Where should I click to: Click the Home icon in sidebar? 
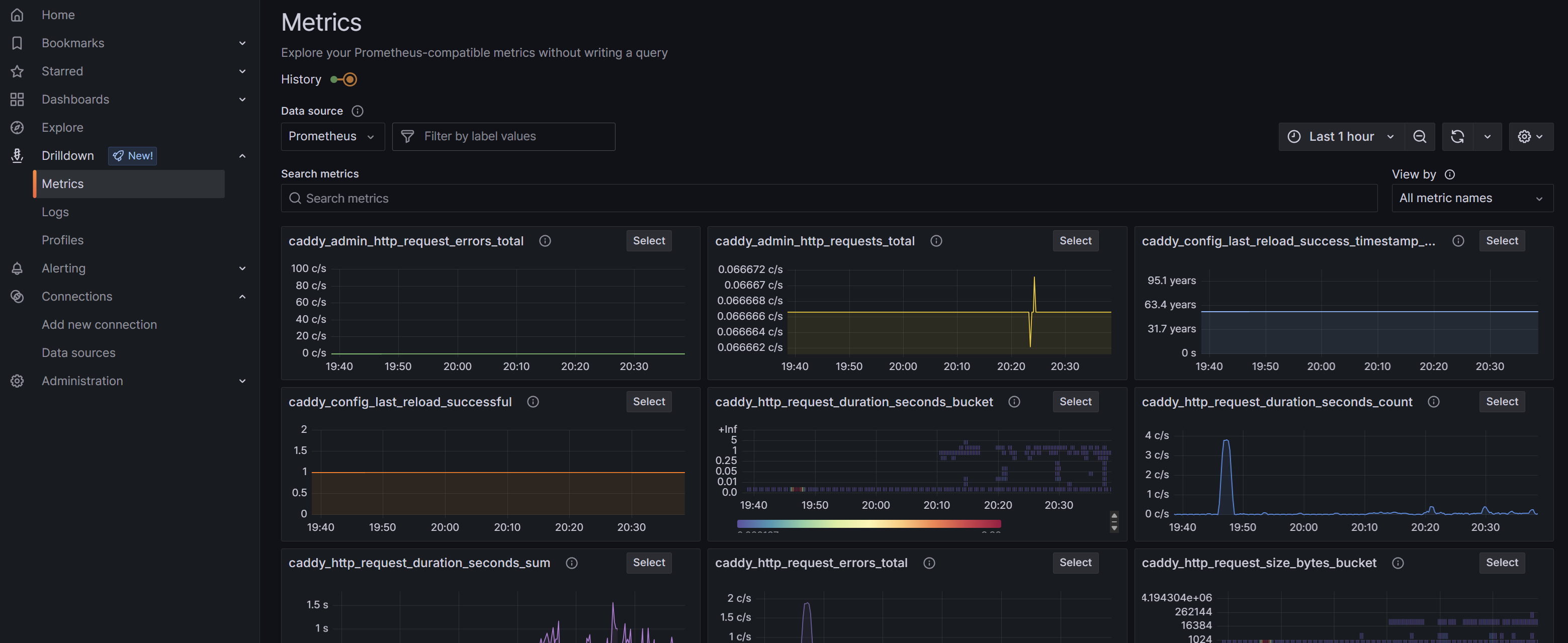(17, 15)
